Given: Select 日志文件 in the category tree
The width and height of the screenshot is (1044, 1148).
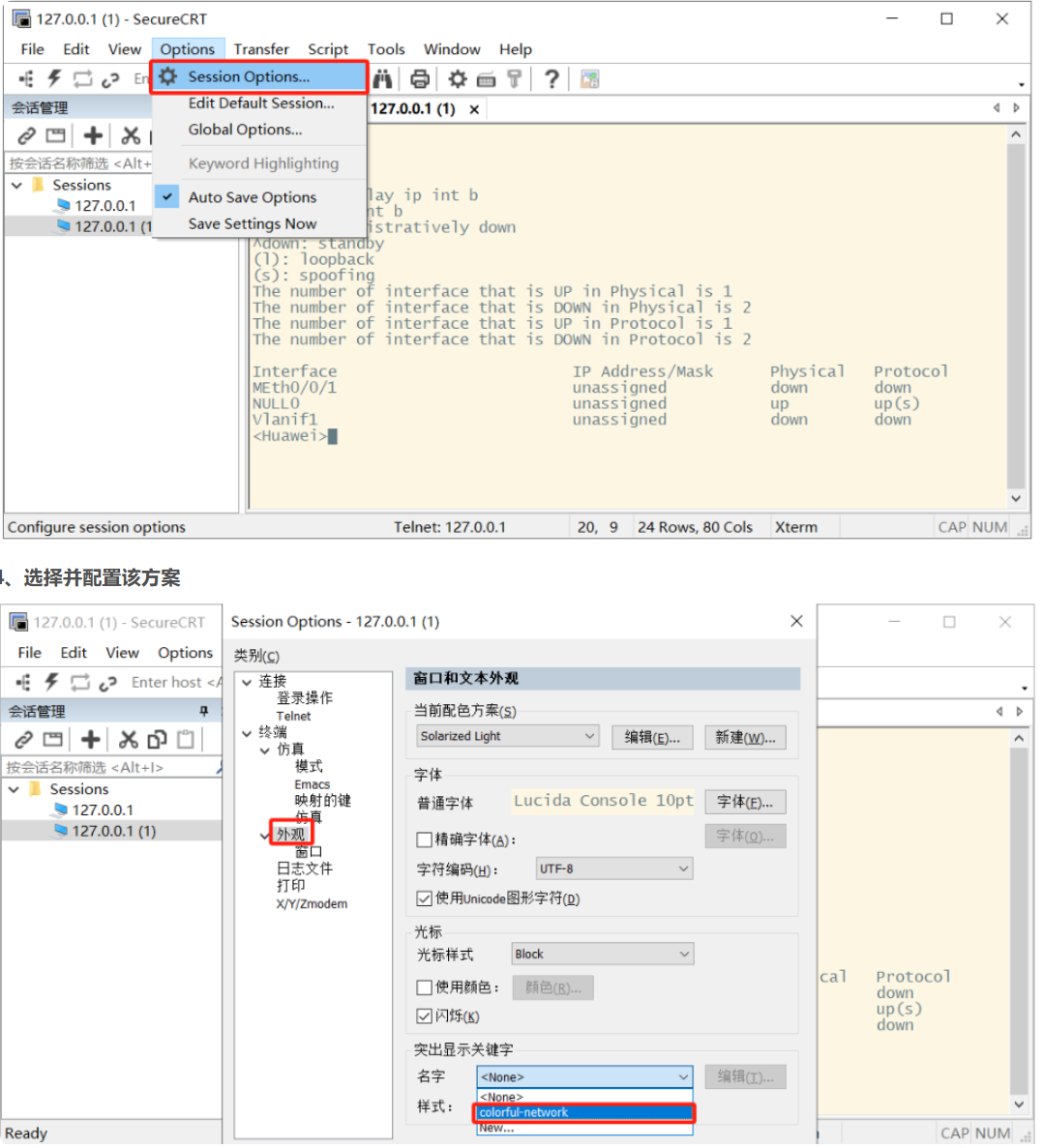Looking at the screenshot, I should [305, 868].
